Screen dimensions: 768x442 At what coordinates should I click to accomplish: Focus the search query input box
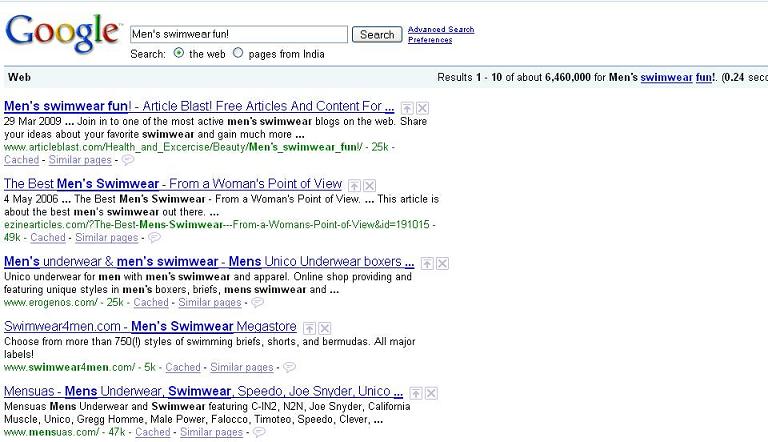click(239, 34)
